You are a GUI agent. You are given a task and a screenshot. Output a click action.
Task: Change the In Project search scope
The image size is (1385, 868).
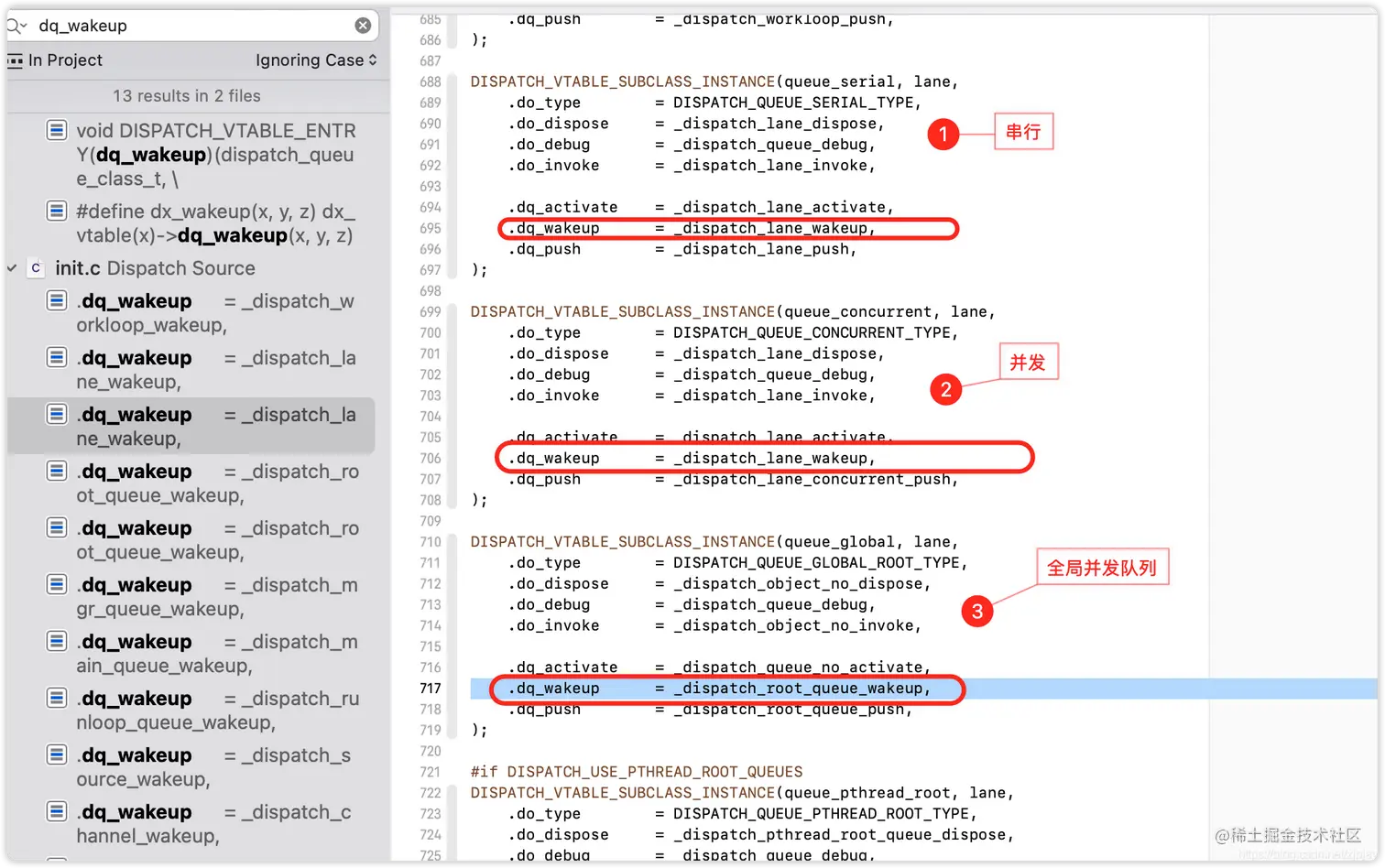click(55, 60)
